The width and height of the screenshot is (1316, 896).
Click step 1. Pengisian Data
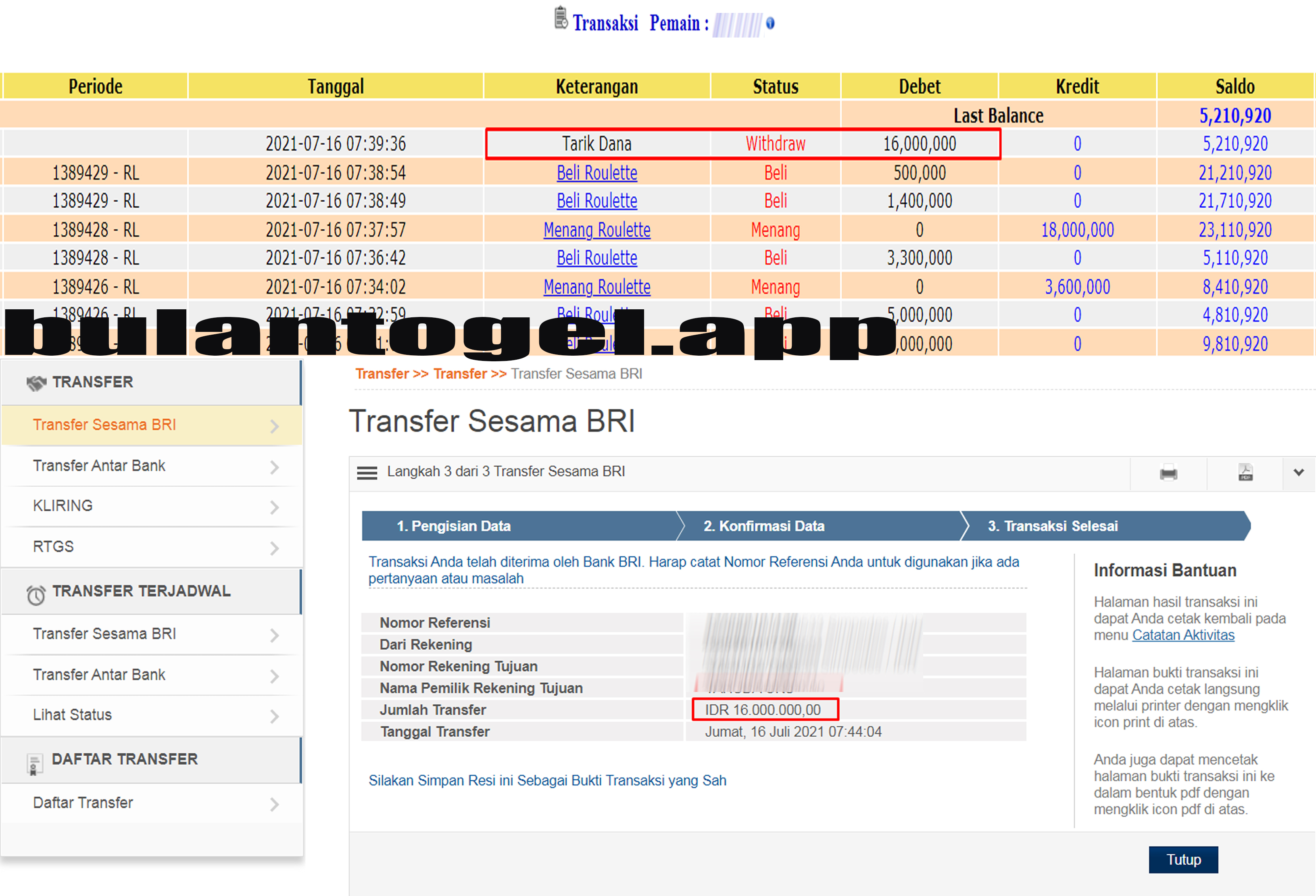coord(519,526)
